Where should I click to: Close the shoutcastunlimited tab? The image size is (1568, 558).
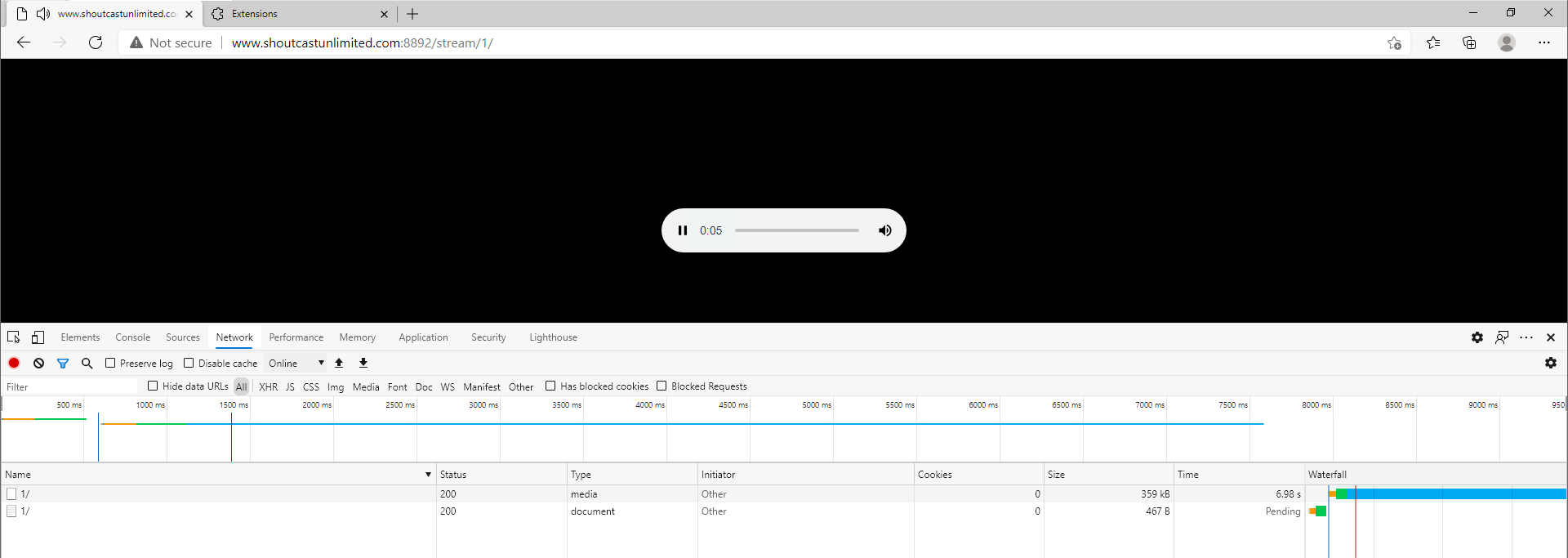coord(189,14)
